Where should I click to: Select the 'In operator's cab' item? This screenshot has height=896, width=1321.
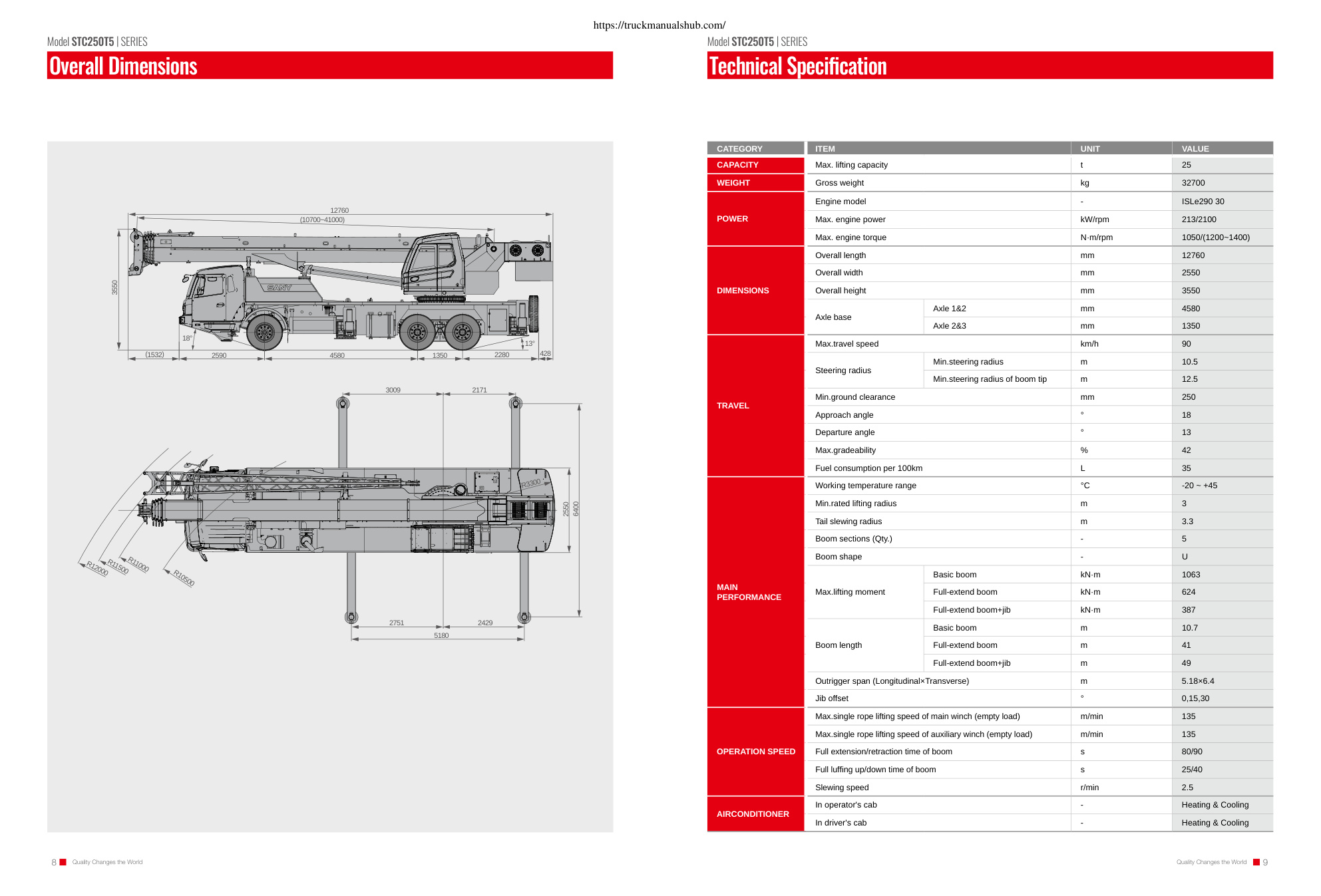[846, 805]
